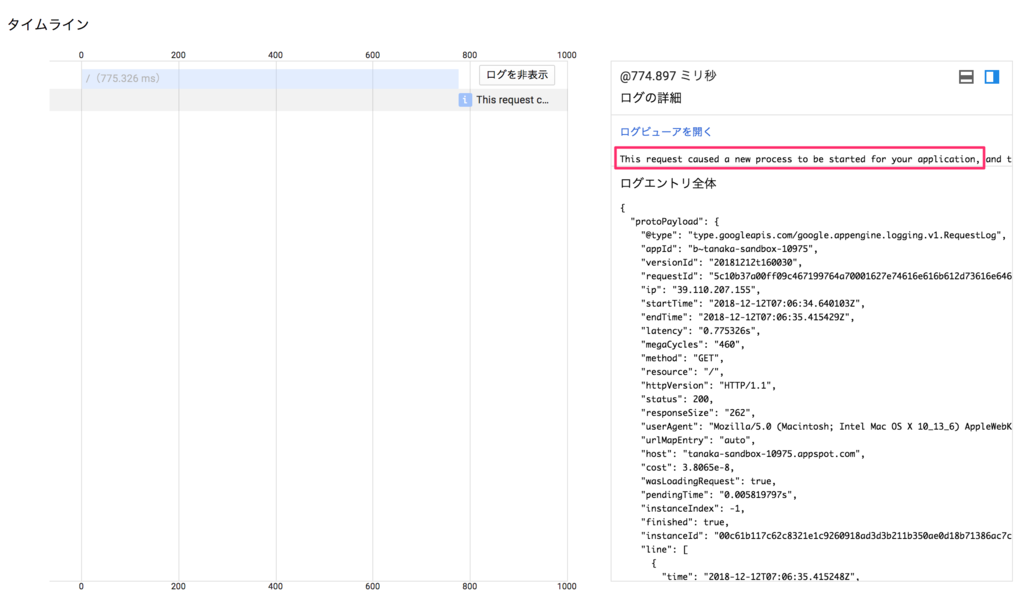Click the "finished": true line
Viewport: 1024px width, 597px height.
pos(684,523)
